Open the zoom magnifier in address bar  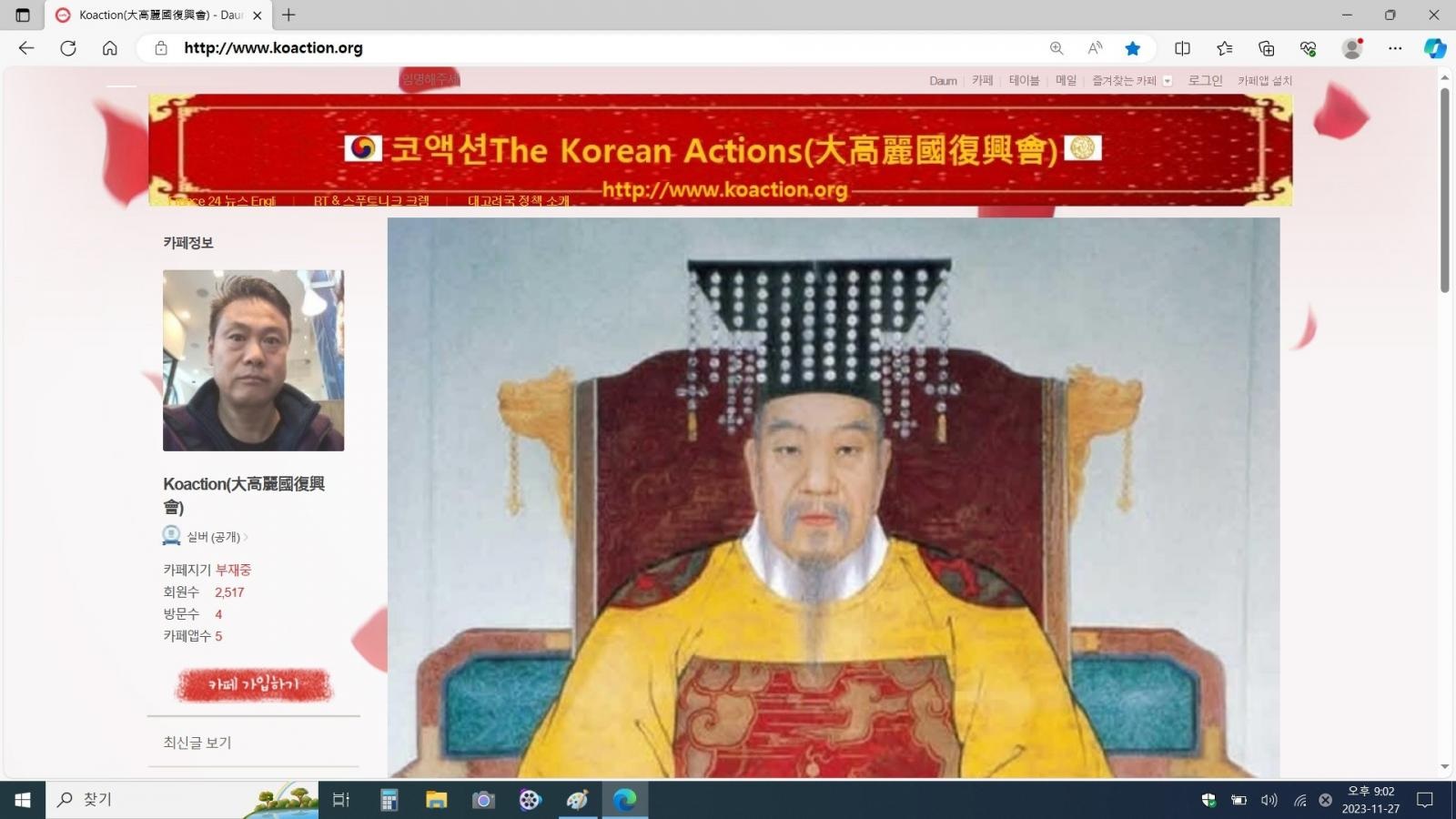1057,48
